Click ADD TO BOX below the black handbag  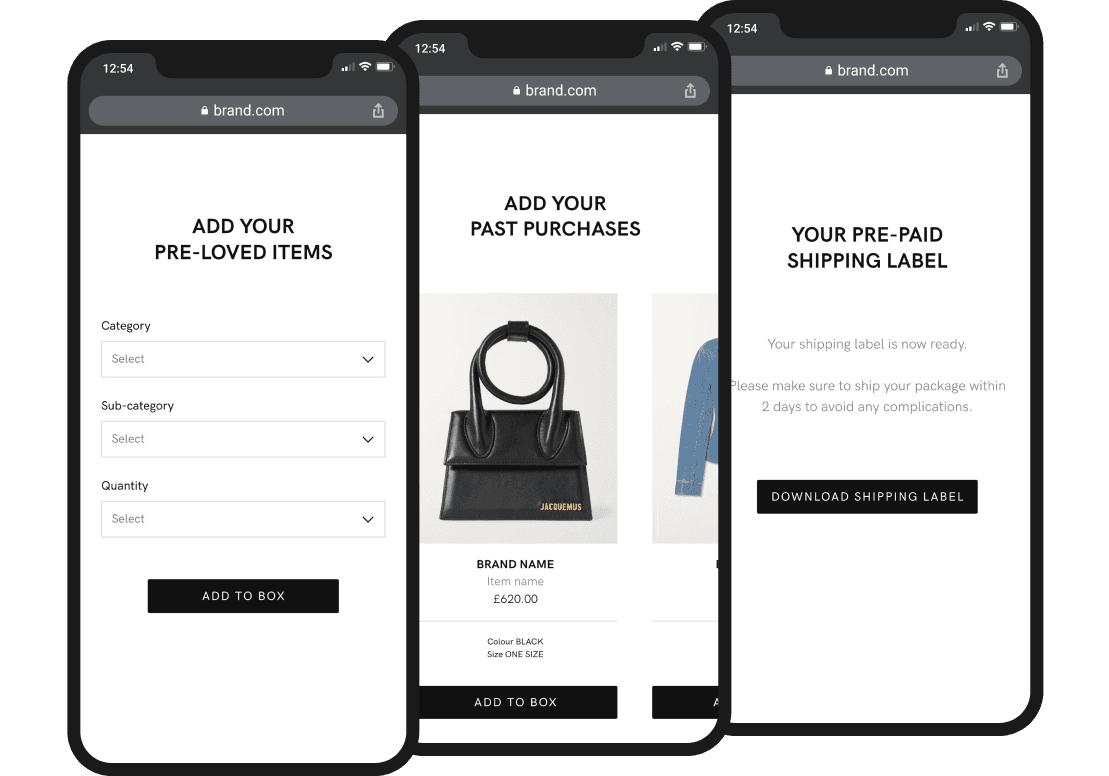518,702
